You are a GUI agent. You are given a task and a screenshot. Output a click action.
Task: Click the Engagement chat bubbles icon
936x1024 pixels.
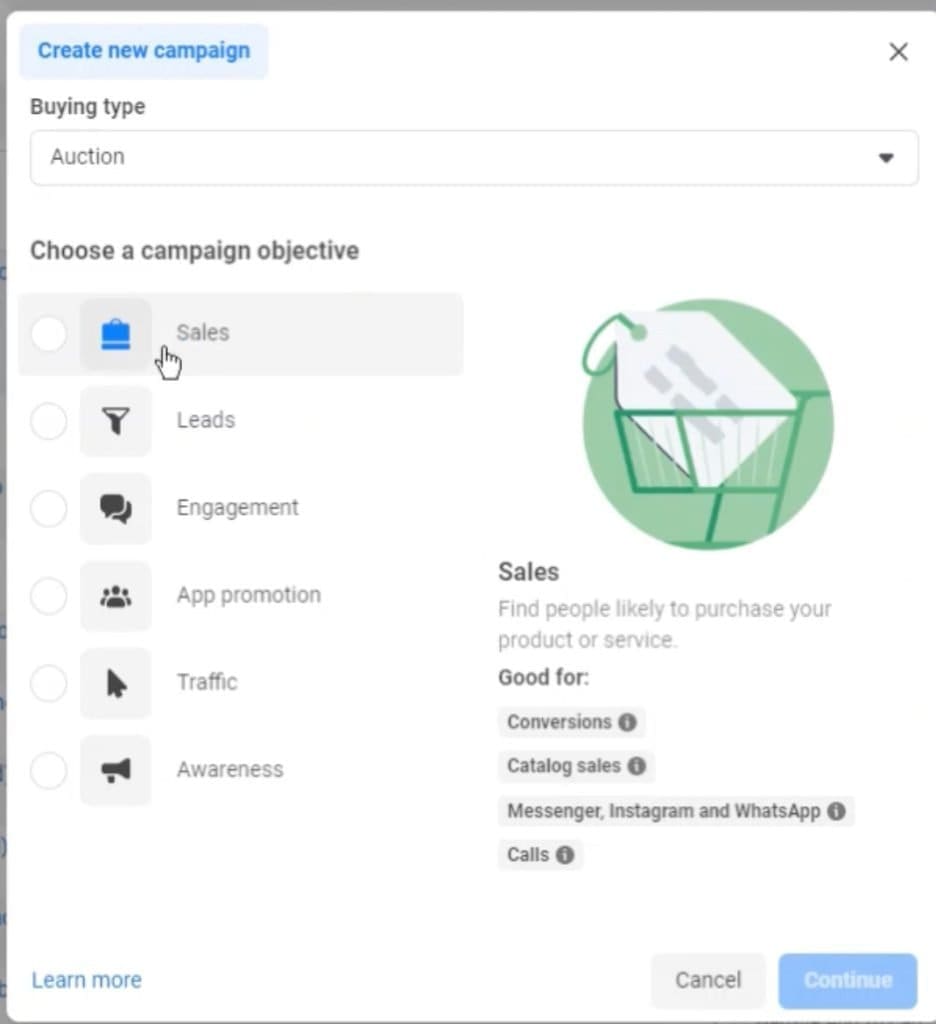[x=116, y=509]
